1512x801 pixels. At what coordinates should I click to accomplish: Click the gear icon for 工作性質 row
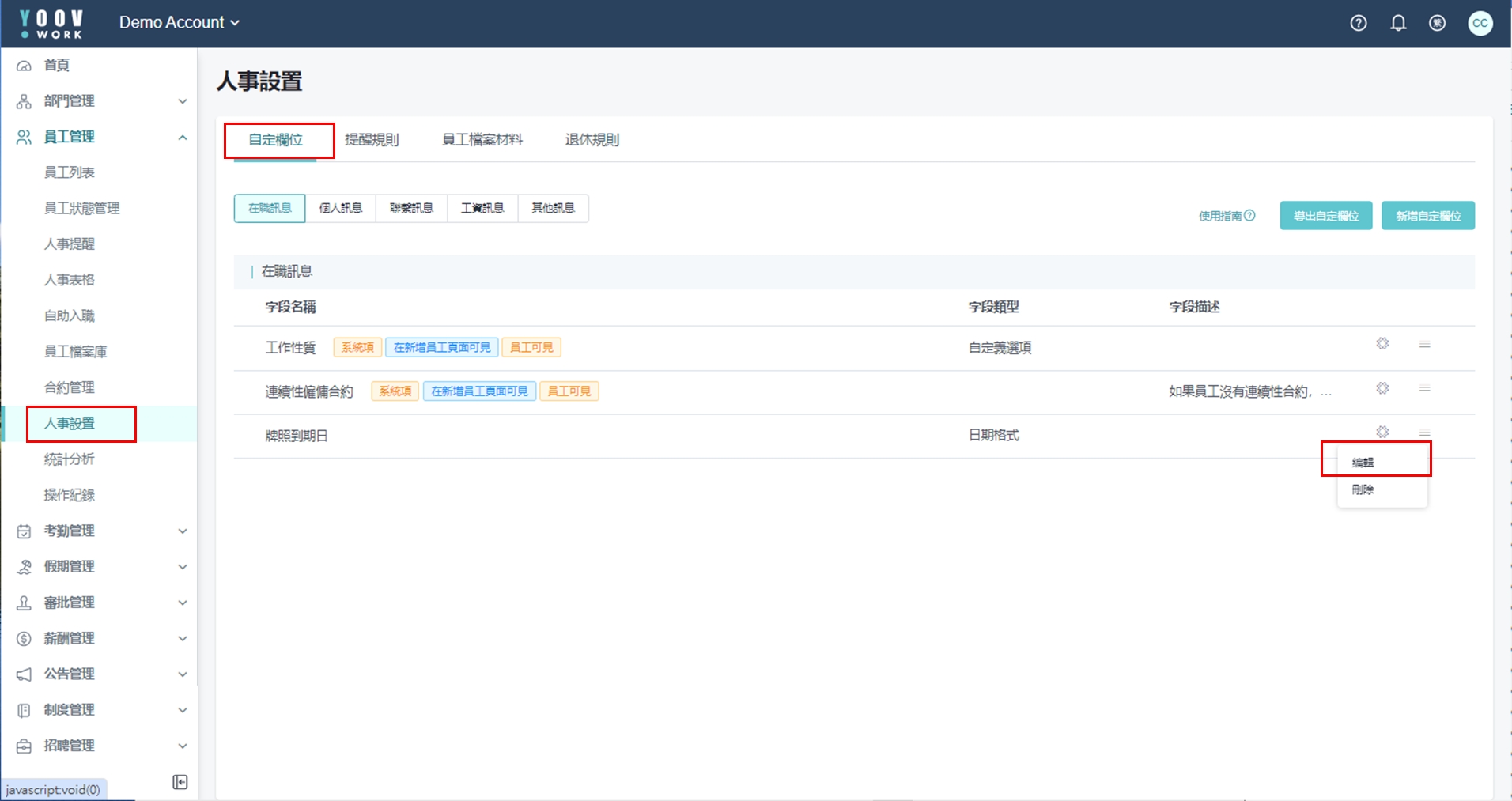(x=1382, y=344)
